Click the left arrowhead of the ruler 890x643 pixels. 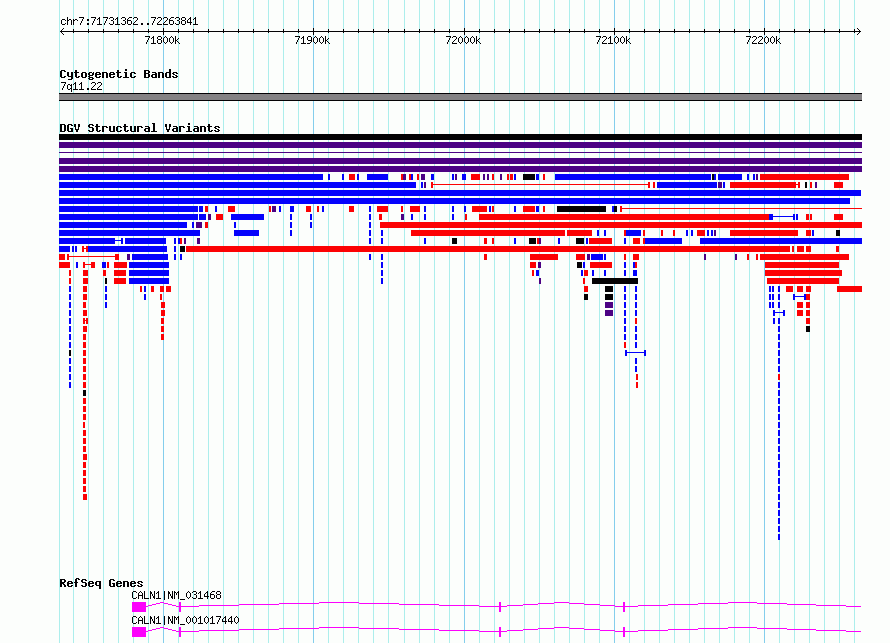62,32
